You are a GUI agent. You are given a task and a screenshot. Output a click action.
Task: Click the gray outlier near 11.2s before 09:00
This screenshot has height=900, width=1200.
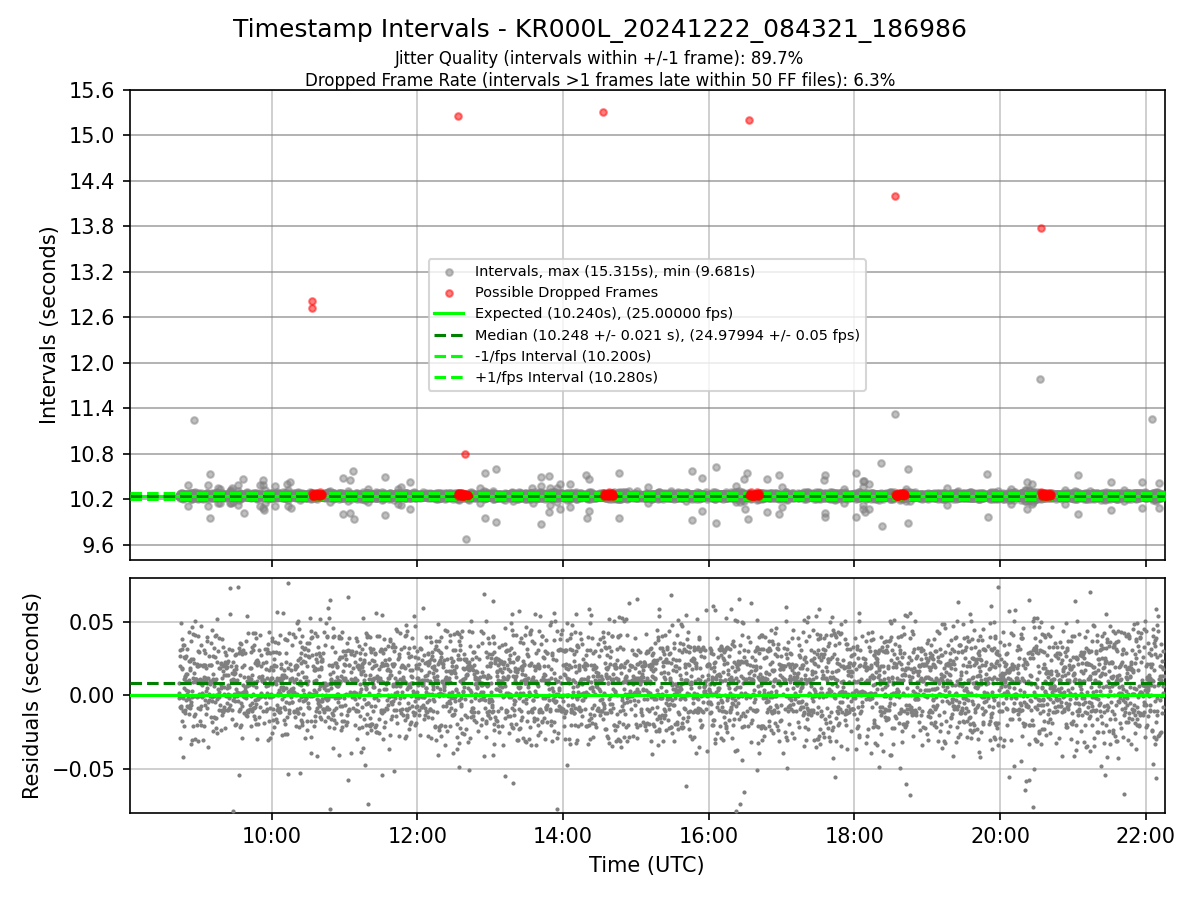[194, 420]
